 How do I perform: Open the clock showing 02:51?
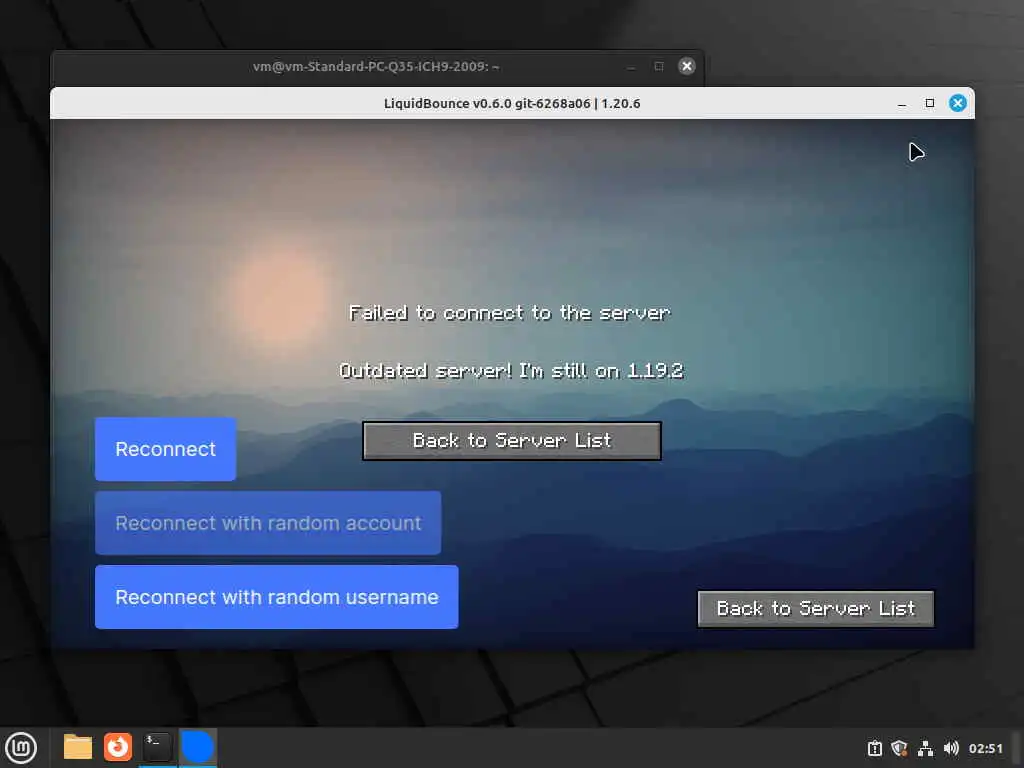tap(985, 748)
